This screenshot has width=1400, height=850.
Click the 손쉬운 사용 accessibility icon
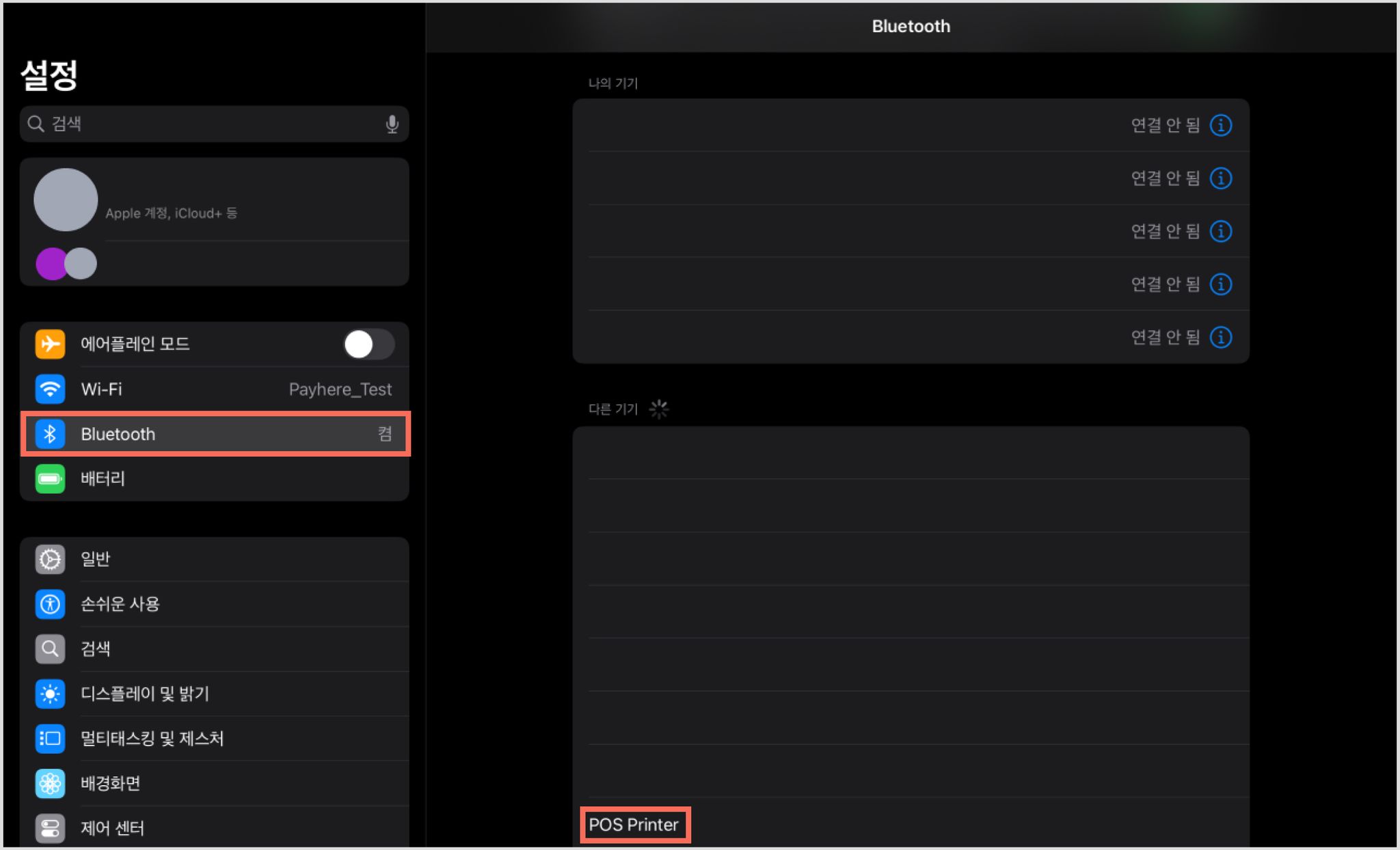[50, 604]
